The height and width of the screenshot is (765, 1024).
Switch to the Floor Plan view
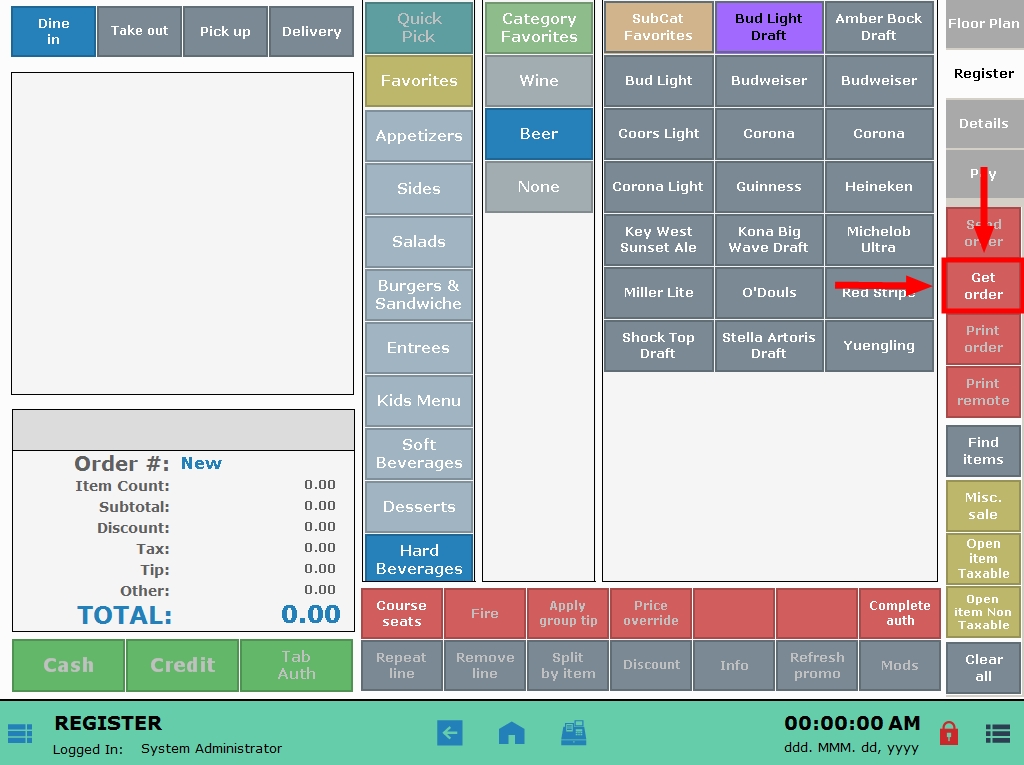[x=983, y=23]
